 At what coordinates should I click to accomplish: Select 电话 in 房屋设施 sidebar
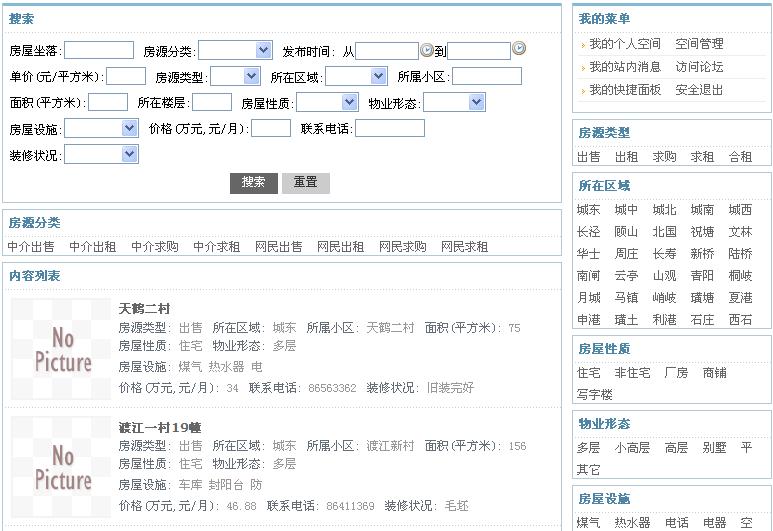coord(676,523)
